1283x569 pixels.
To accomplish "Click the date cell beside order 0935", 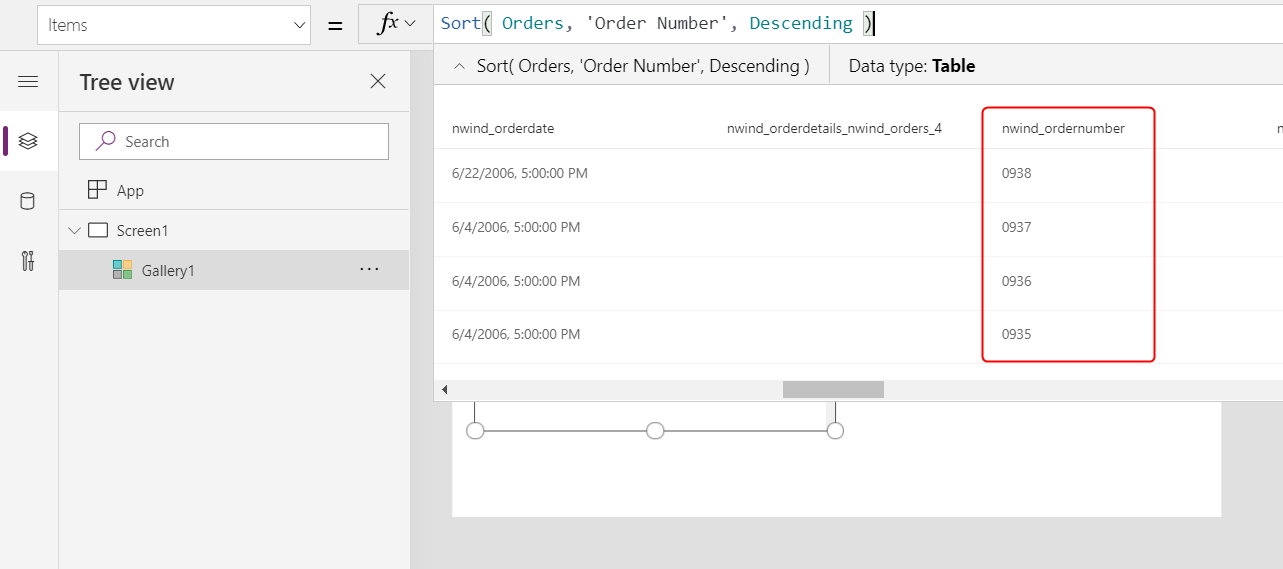I will tap(516, 334).
